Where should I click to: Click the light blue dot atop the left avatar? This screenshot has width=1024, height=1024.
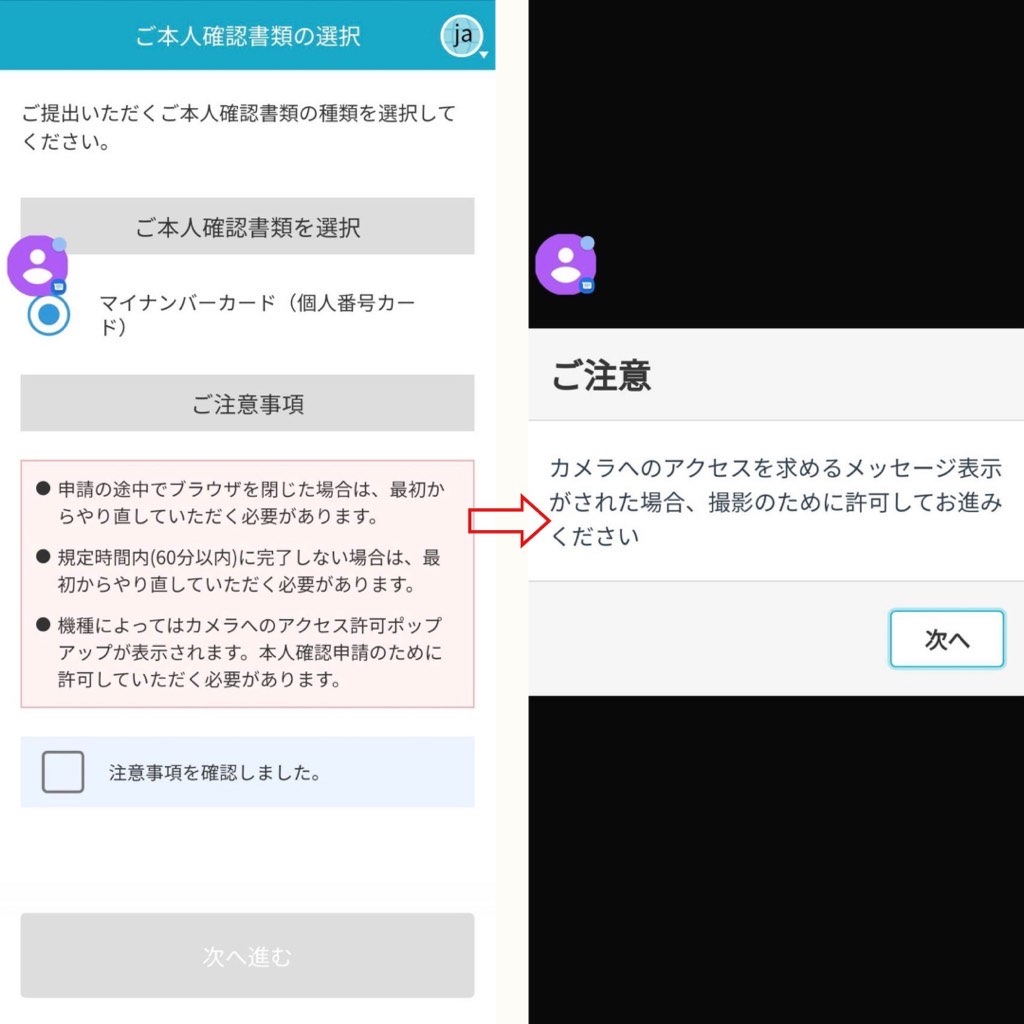click(59, 244)
